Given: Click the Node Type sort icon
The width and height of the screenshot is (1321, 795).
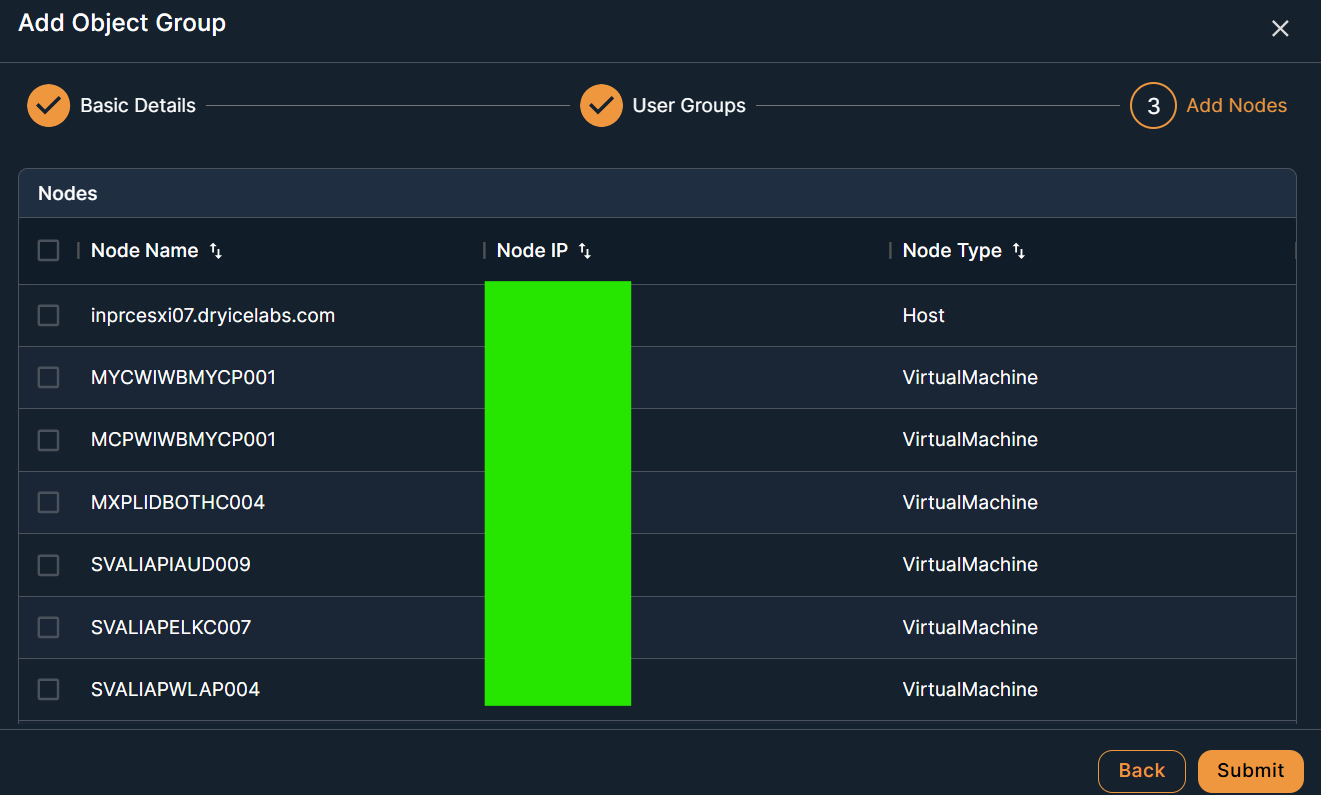Looking at the screenshot, I should pos(1019,251).
